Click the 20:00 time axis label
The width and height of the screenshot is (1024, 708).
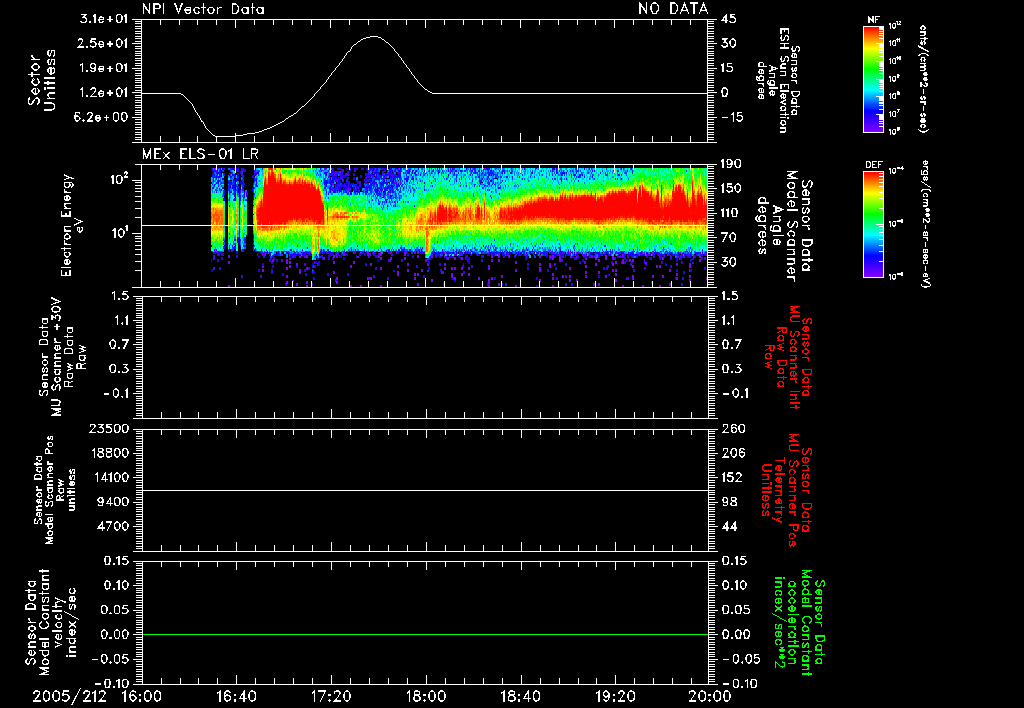[710, 696]
